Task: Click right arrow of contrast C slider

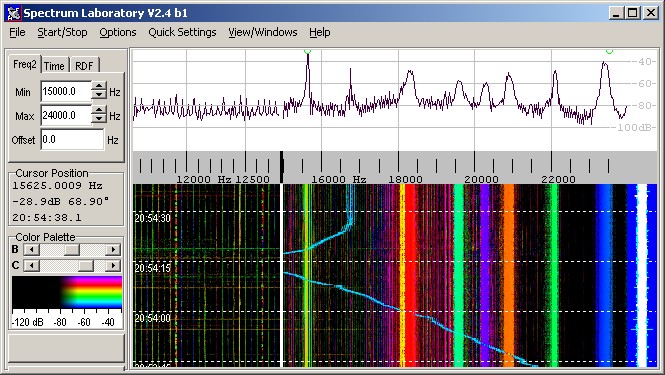Action: tap(113, 266)
